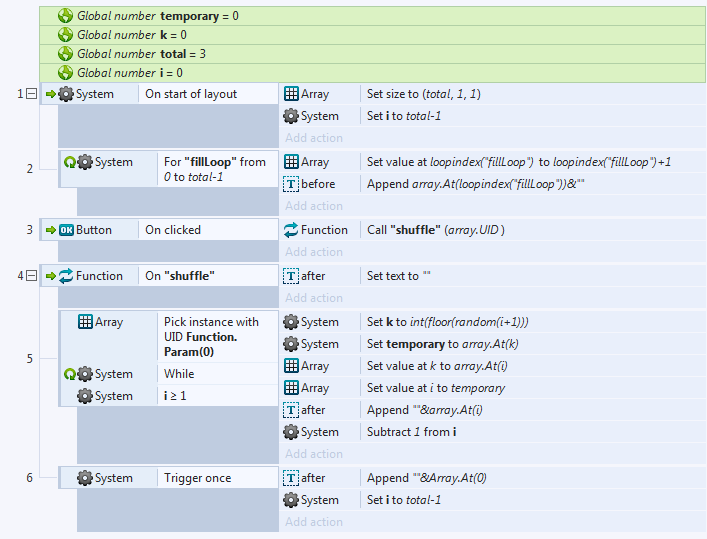This screenshot has height=539, width=707.
Task: Click Add action under event 3
Action: (x=313, y=252)
